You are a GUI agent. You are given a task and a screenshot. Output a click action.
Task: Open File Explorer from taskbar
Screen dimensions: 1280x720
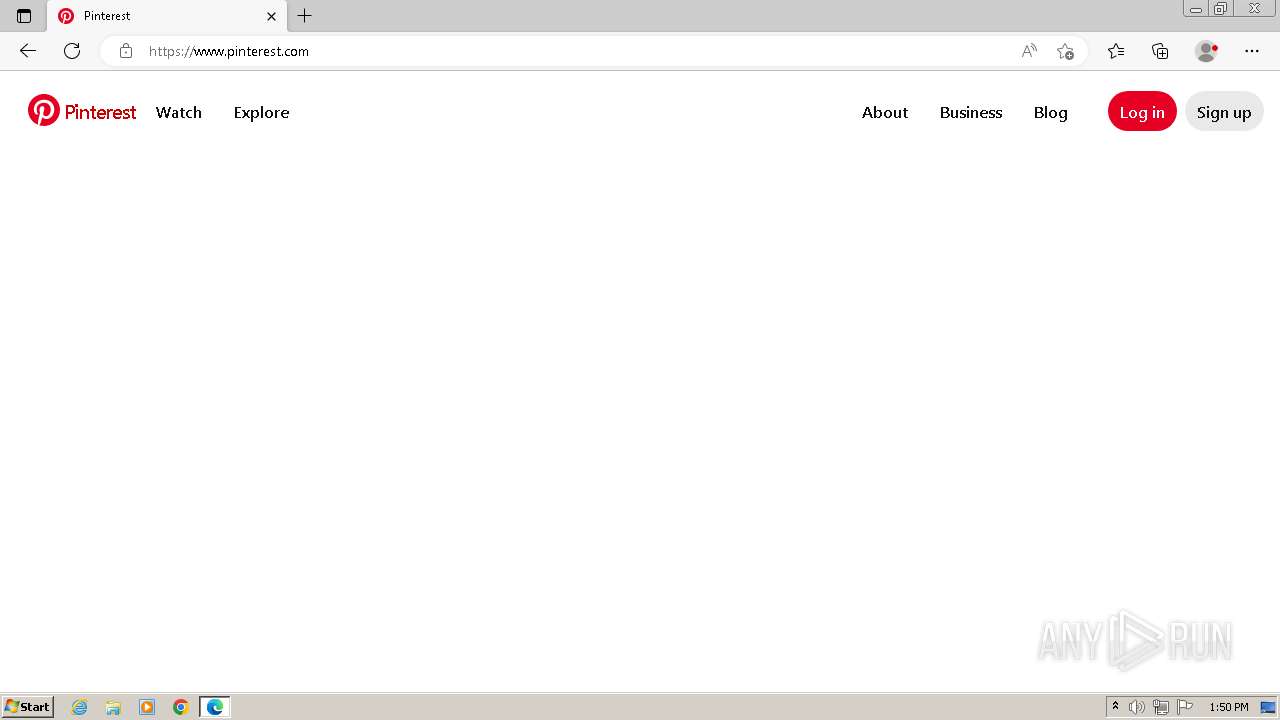pos(113,707)
